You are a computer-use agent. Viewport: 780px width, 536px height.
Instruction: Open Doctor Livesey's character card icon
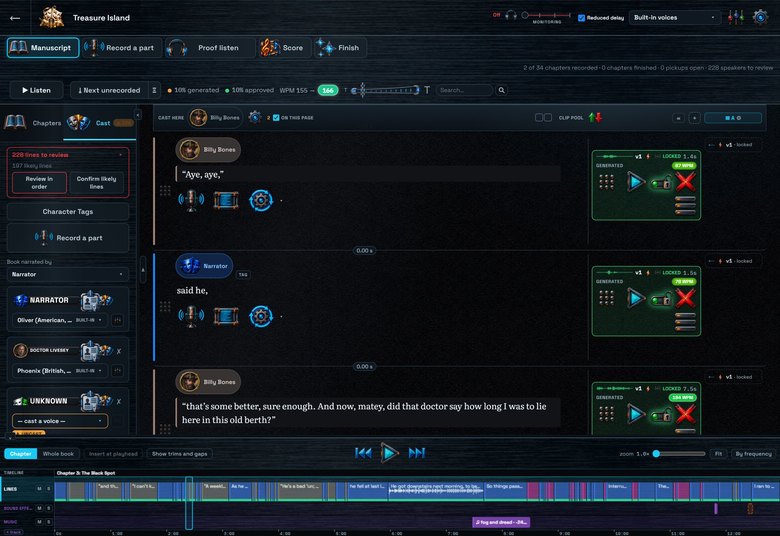coord(90,351)
